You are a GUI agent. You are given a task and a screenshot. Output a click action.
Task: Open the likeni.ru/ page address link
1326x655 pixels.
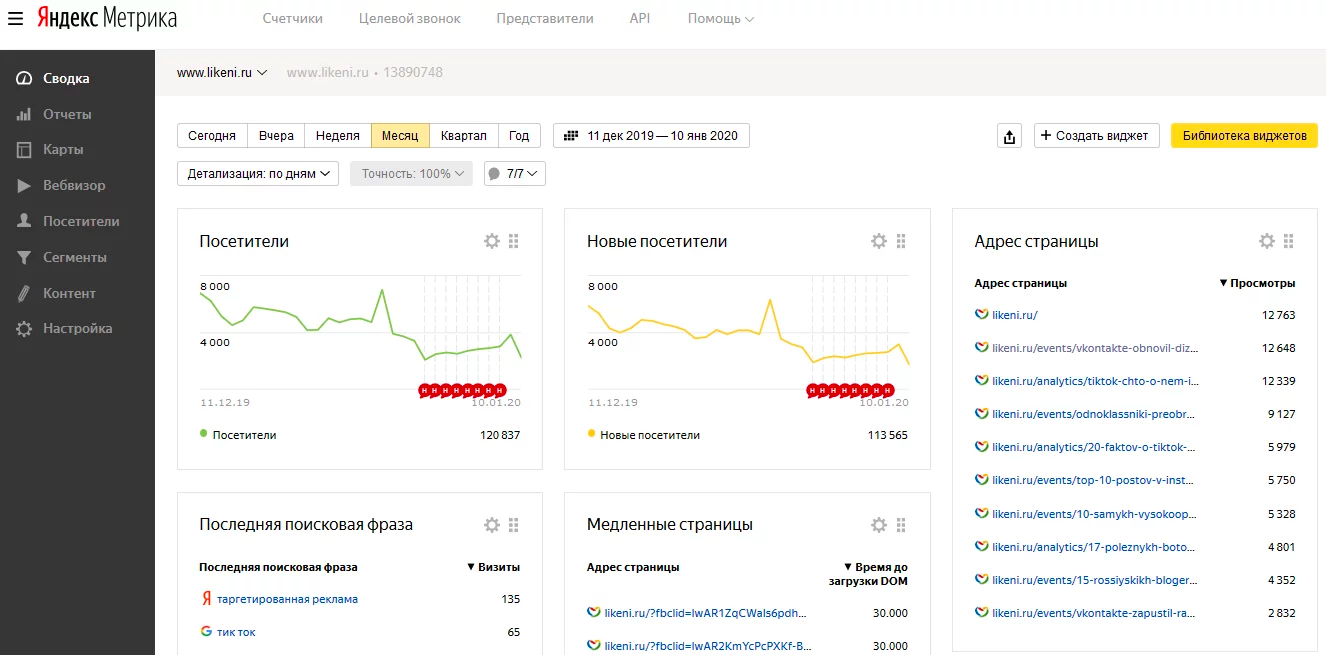coord(1014,315)
